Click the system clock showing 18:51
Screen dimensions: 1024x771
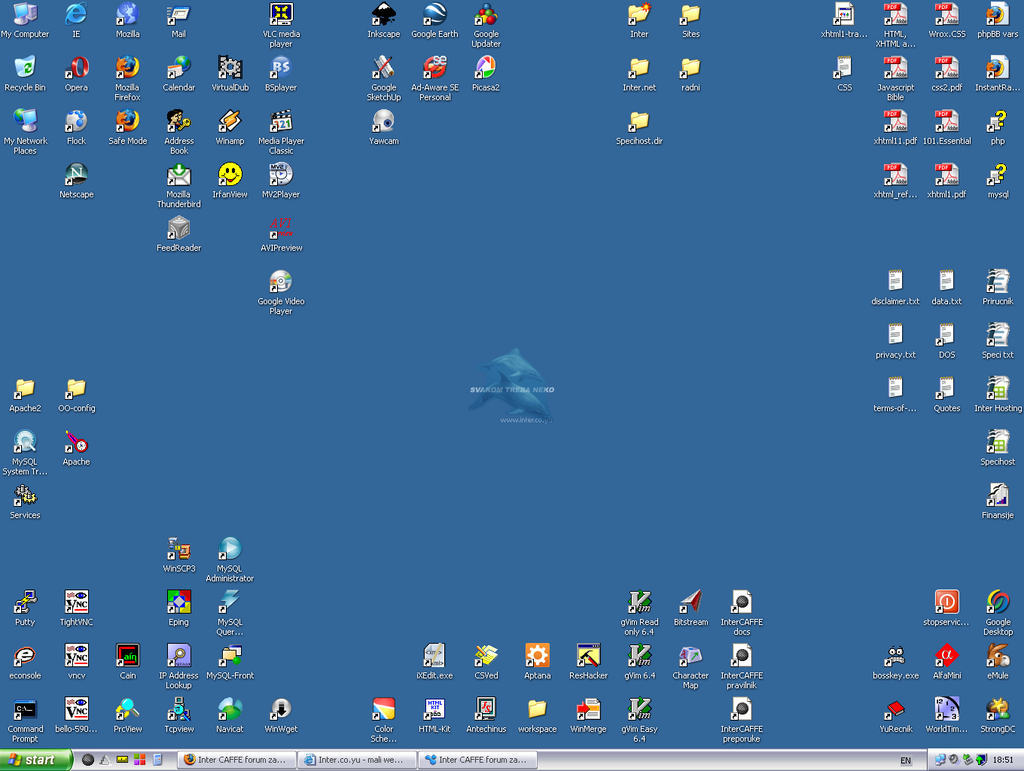[1003, 760]
